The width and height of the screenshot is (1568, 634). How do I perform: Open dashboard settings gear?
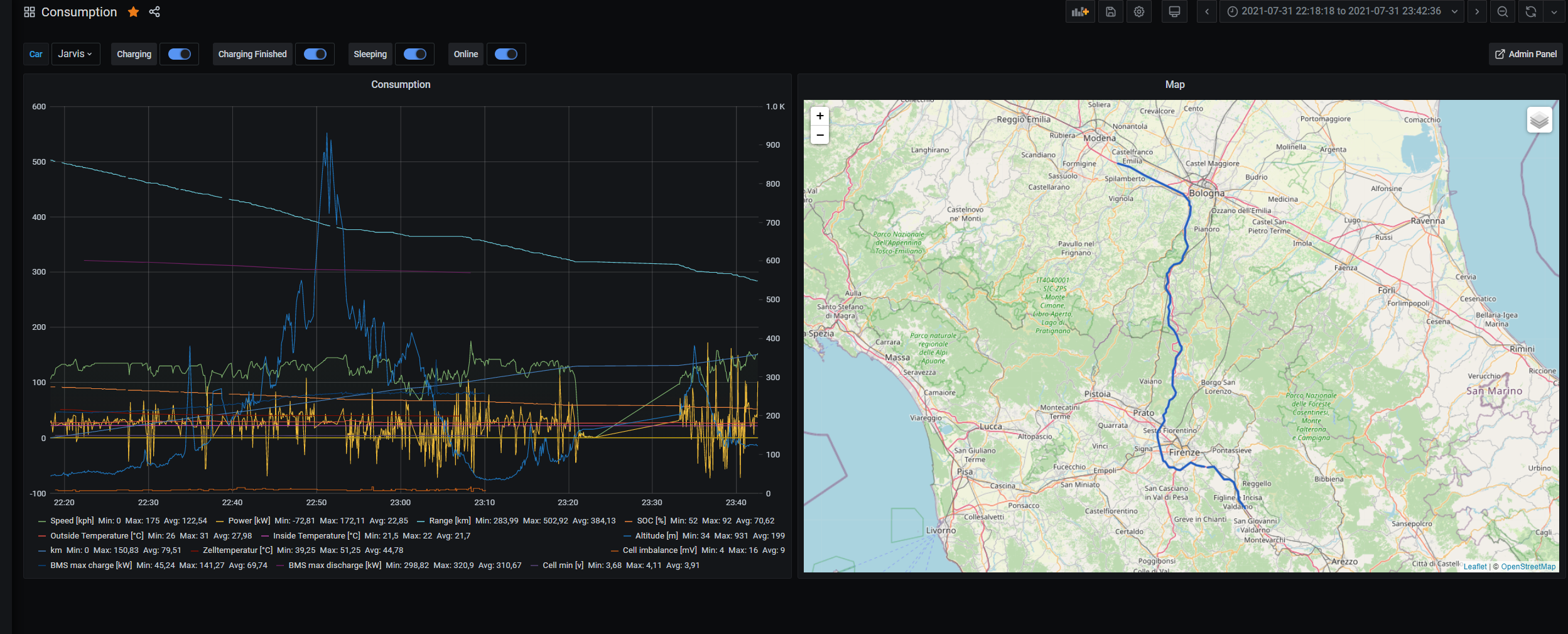tap(1139, 12)
